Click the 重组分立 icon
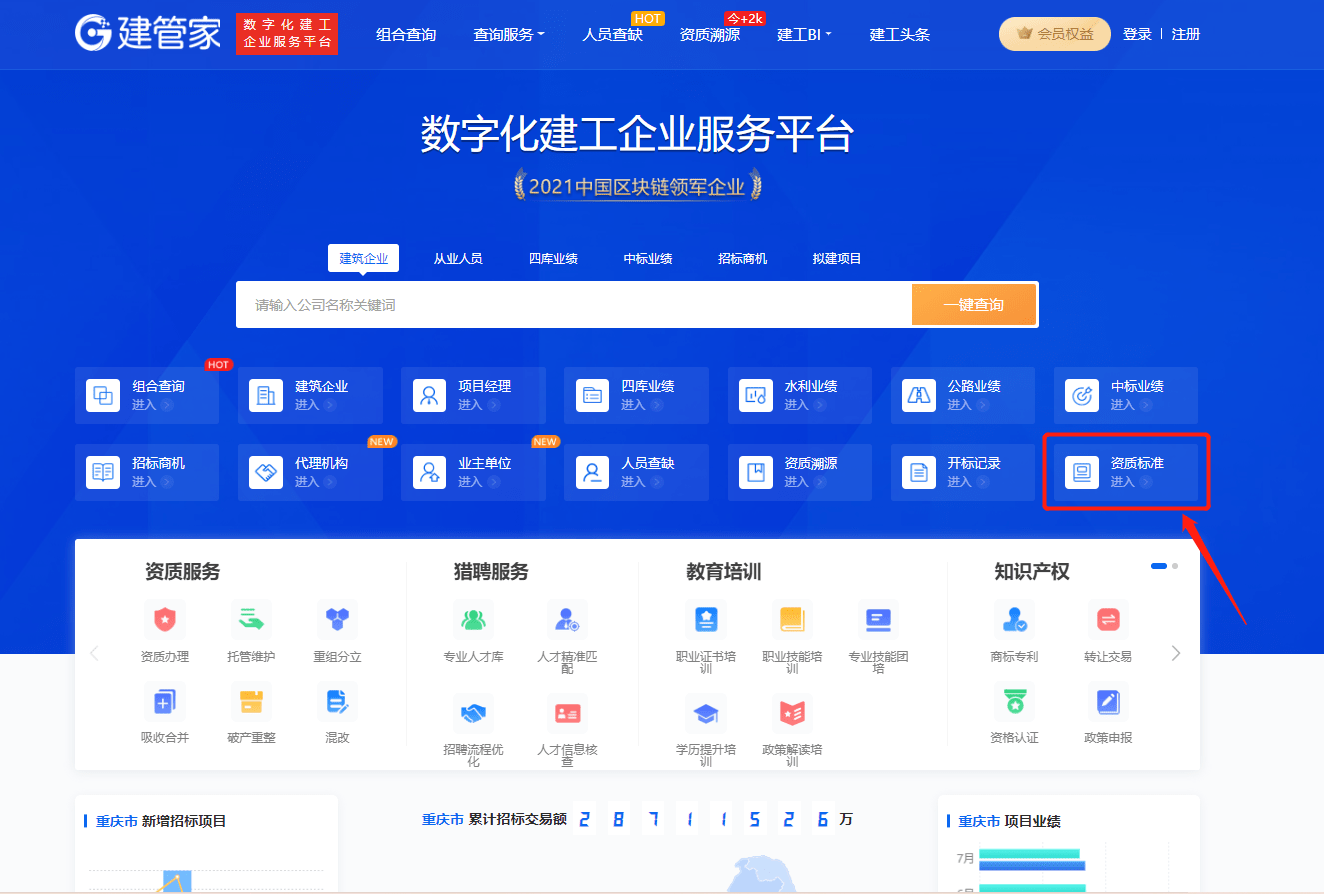The height and width of the screenshot is (894, 1324). [x=337, y=620]
